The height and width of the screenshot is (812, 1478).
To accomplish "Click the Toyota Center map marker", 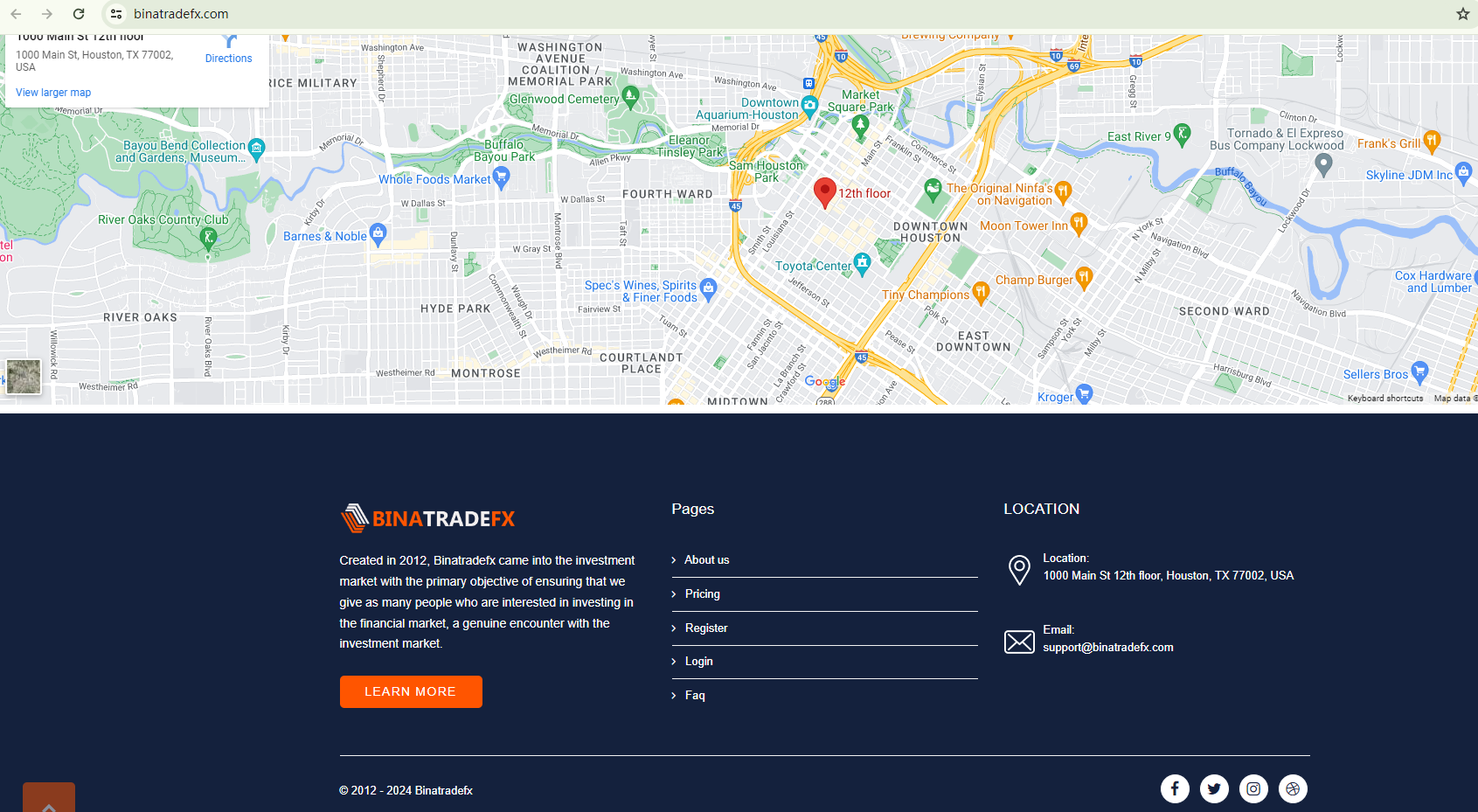I will click(x=863, y=263).
